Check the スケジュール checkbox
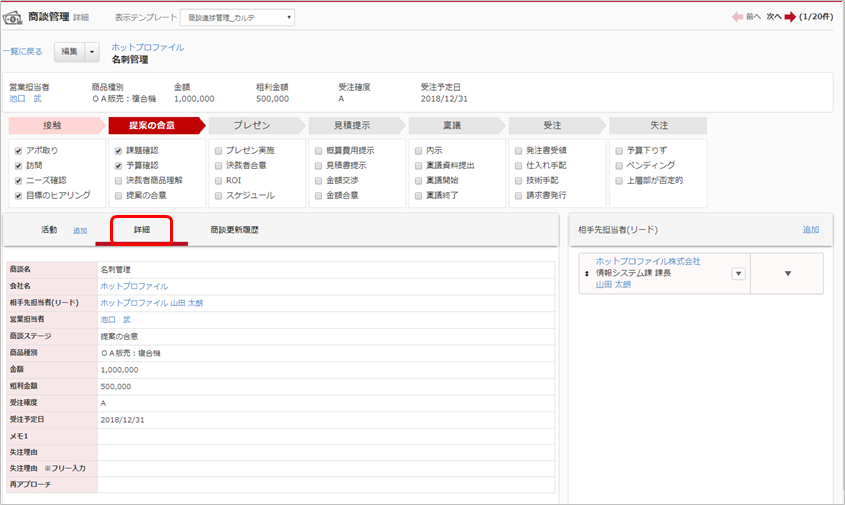The height and width of the screenshot is (505, 845). point(218,196)
